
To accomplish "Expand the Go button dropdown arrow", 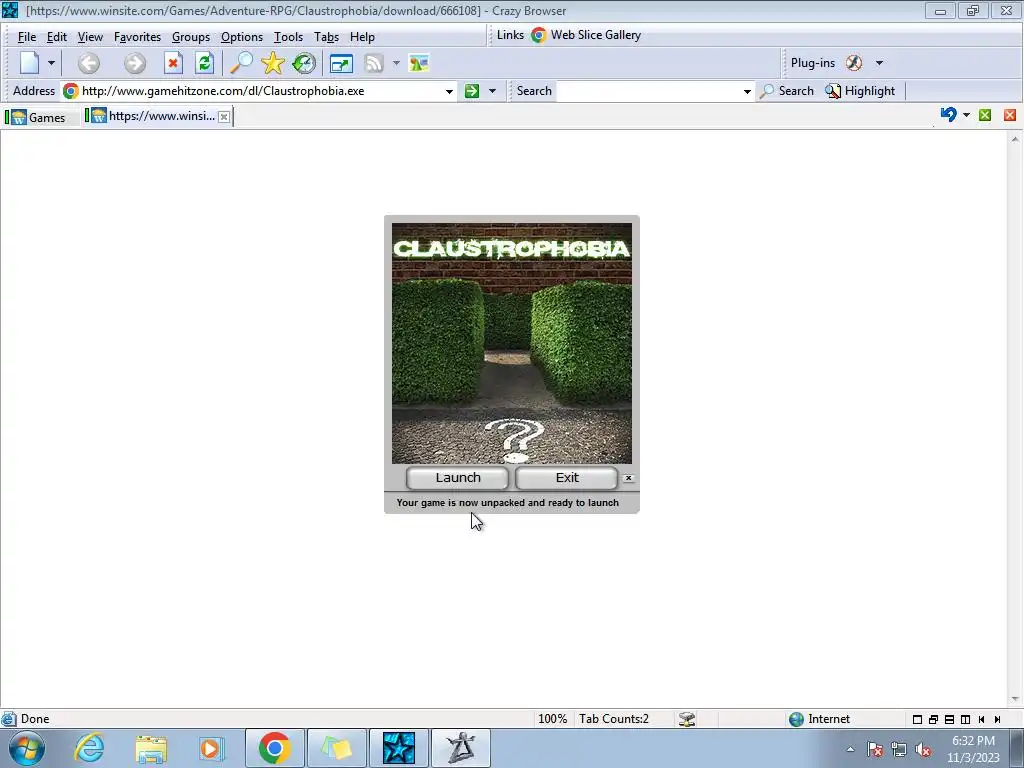I will coord(492,91).
